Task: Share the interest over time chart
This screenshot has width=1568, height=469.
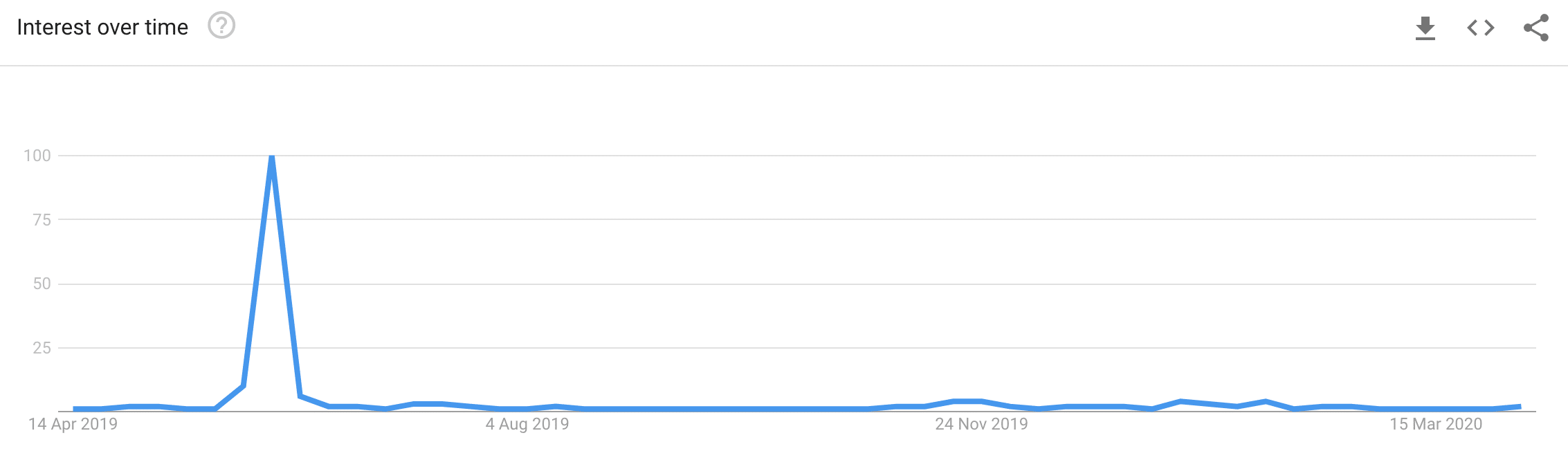Action: coord(1535,28)
